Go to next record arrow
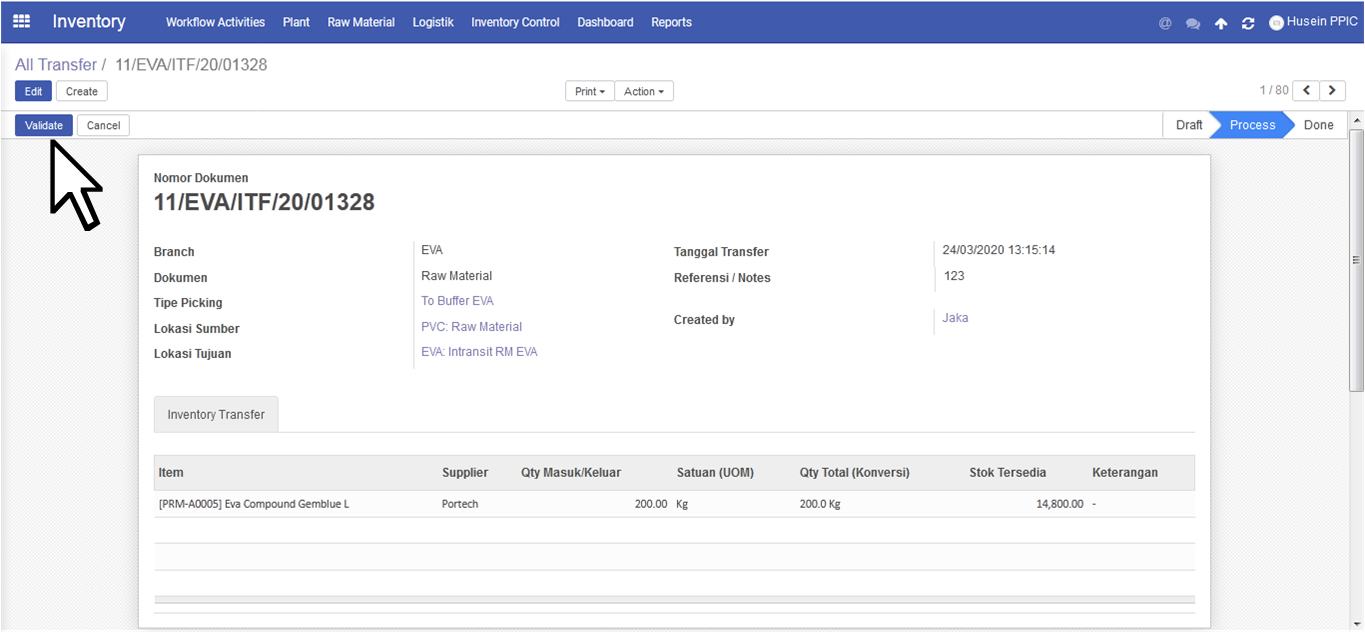The image size is (1365, 632). point(1332,91)
